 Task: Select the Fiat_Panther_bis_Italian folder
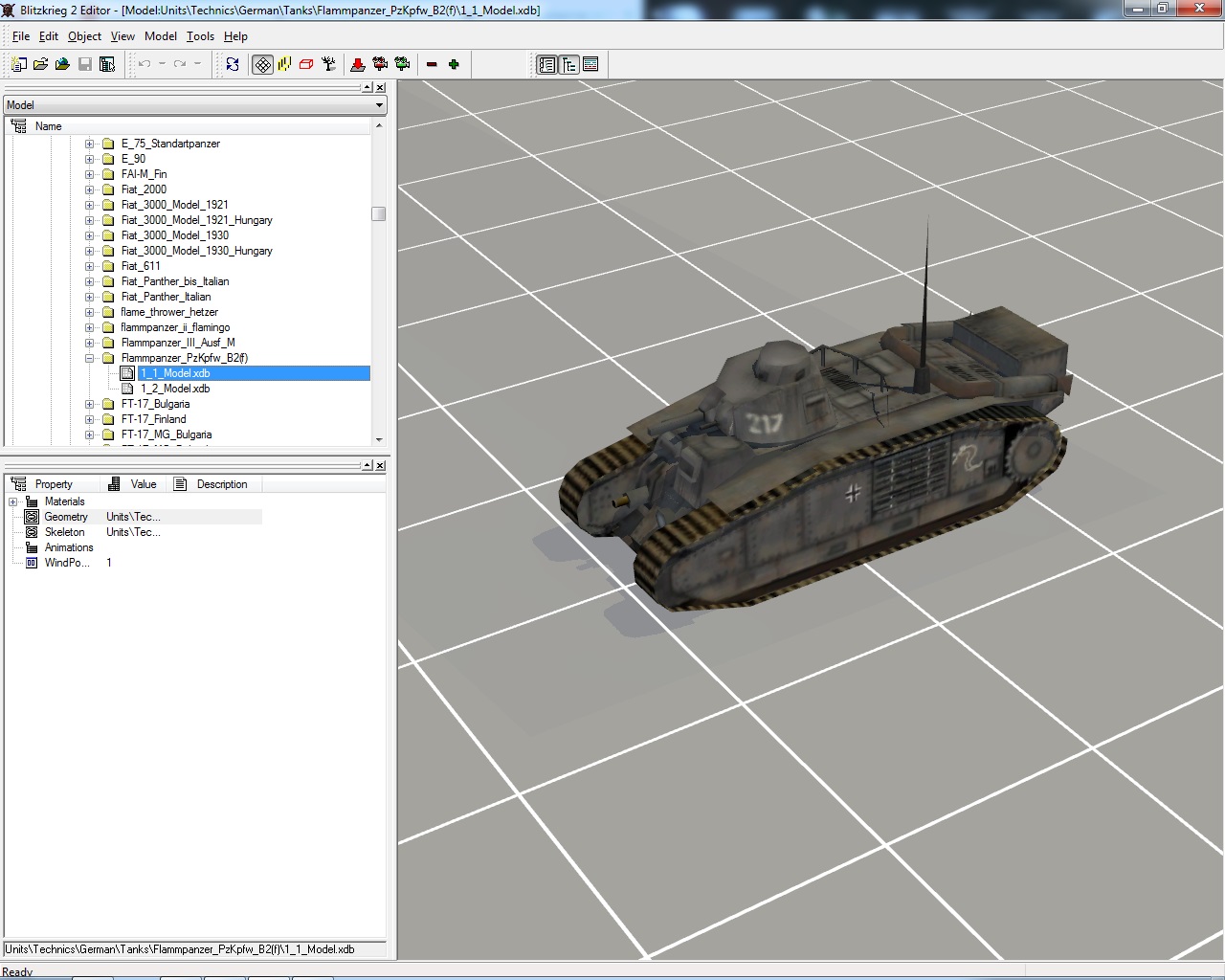tap(175, 281)
